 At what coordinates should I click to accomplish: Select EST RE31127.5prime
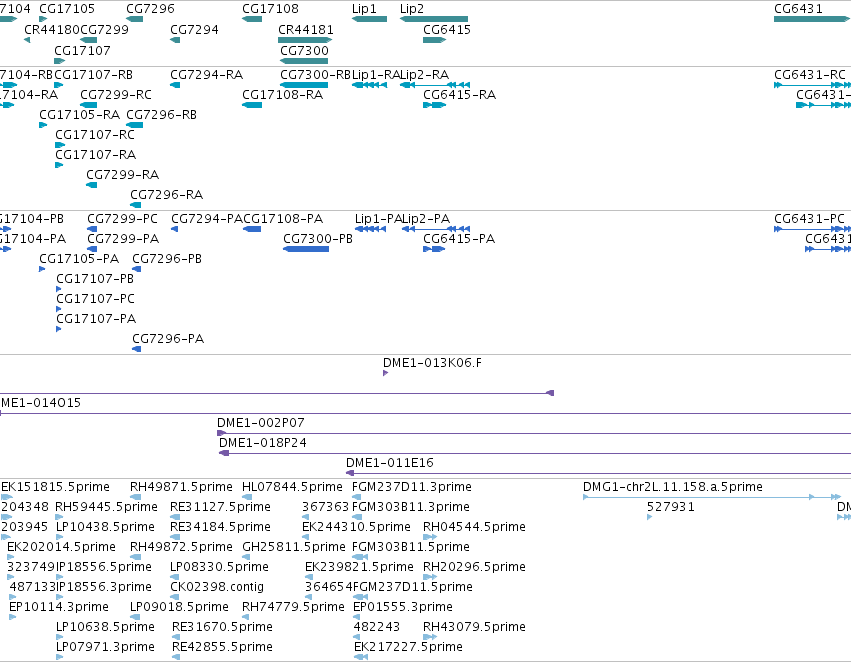pos(220,507)
